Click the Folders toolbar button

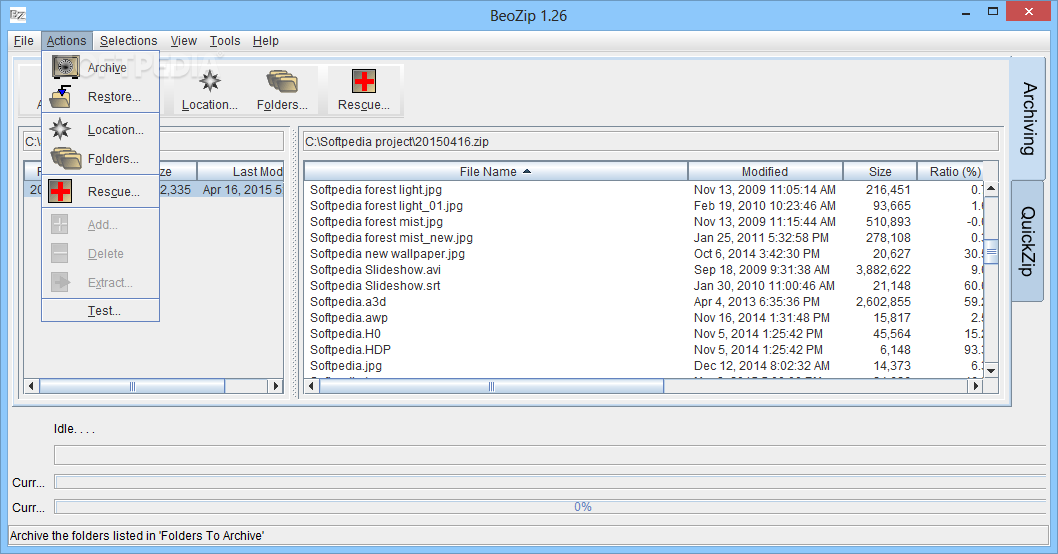click(282, 90)
